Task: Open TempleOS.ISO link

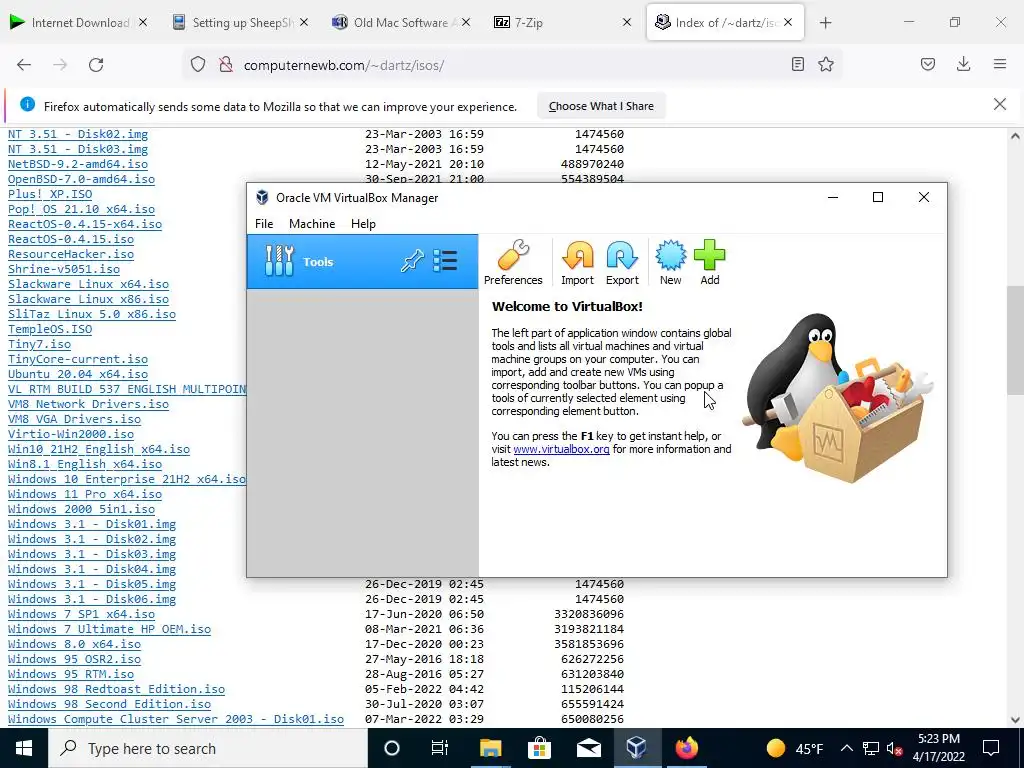Action: coord(50,329)
